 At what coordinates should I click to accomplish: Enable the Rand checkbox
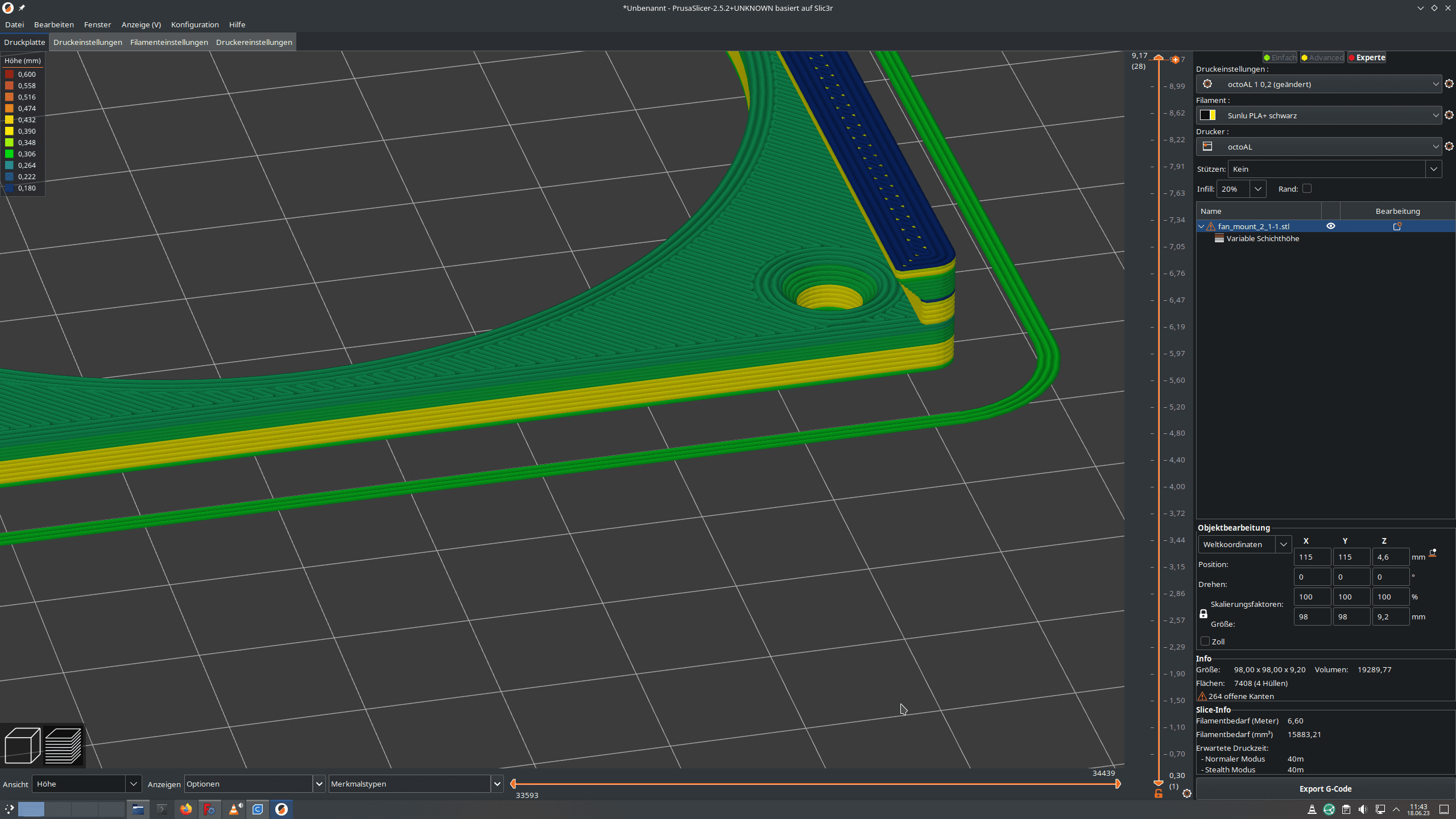1307,189
